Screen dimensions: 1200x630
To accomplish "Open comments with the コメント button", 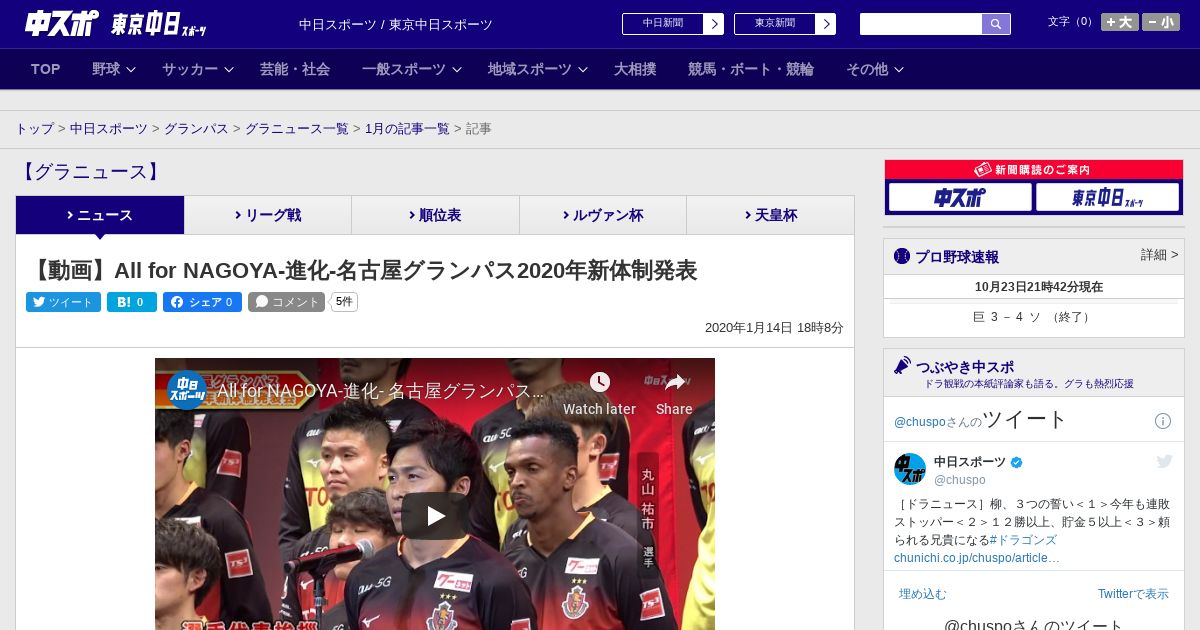I will (x=286, y=302).
